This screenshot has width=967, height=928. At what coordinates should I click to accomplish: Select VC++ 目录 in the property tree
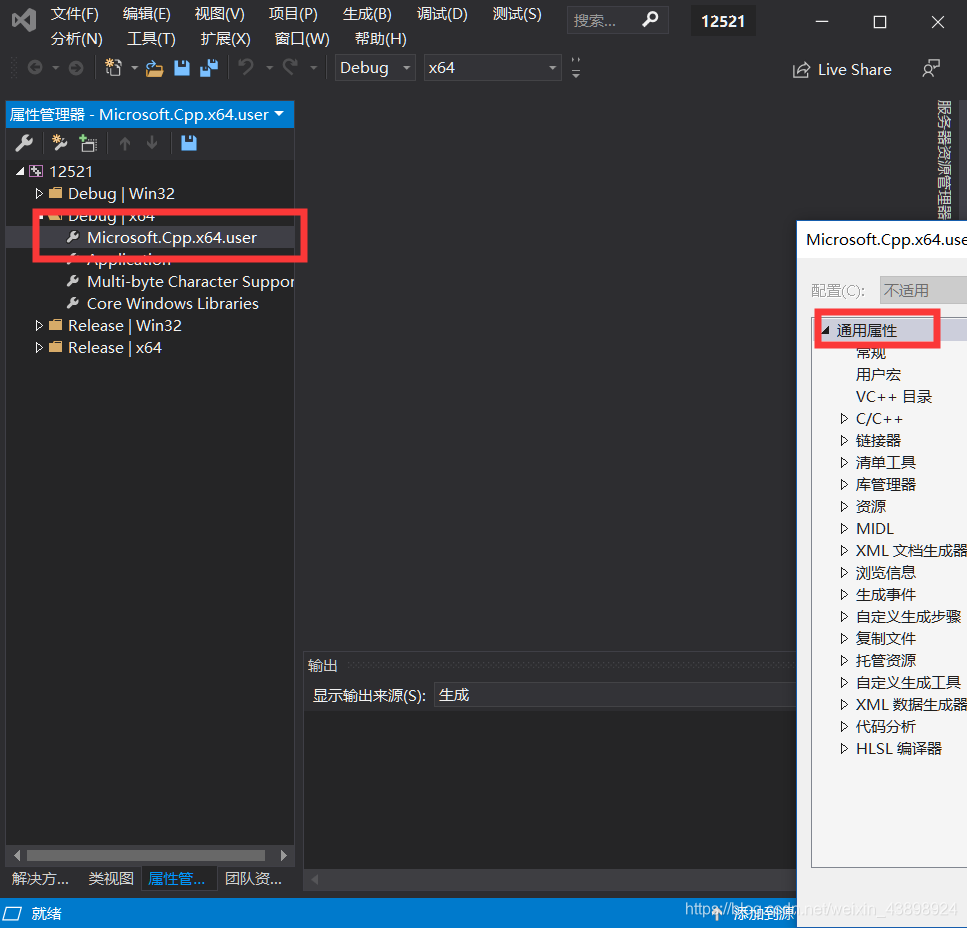pos(894,396)
